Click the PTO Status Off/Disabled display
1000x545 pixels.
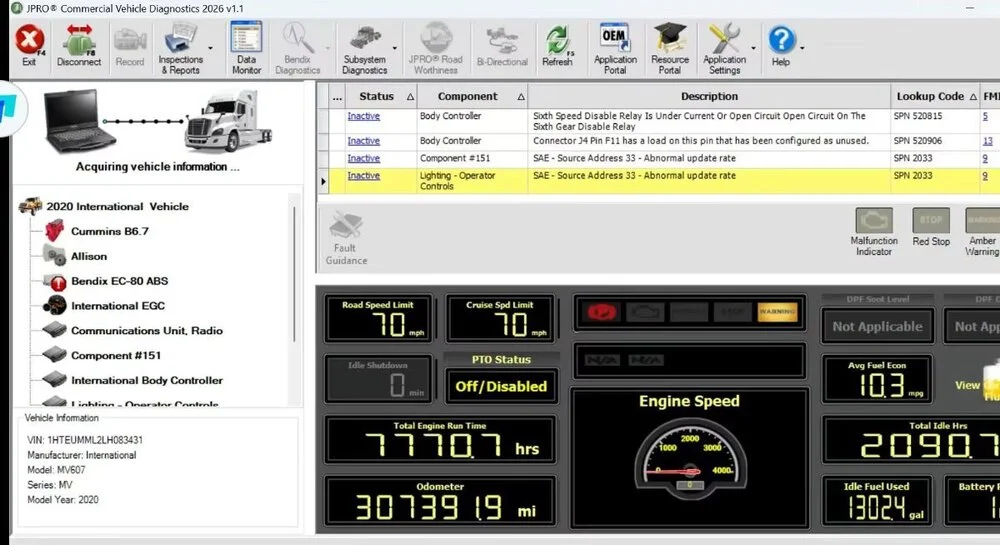click(501, 386)
